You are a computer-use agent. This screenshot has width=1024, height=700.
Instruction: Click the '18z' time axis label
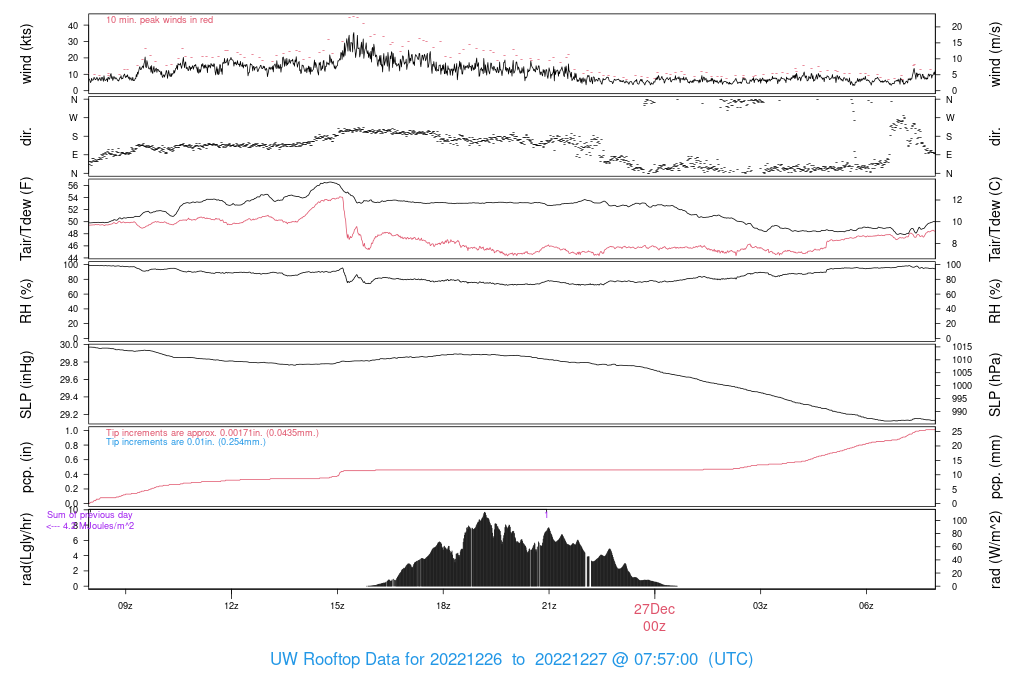(443, 606)
